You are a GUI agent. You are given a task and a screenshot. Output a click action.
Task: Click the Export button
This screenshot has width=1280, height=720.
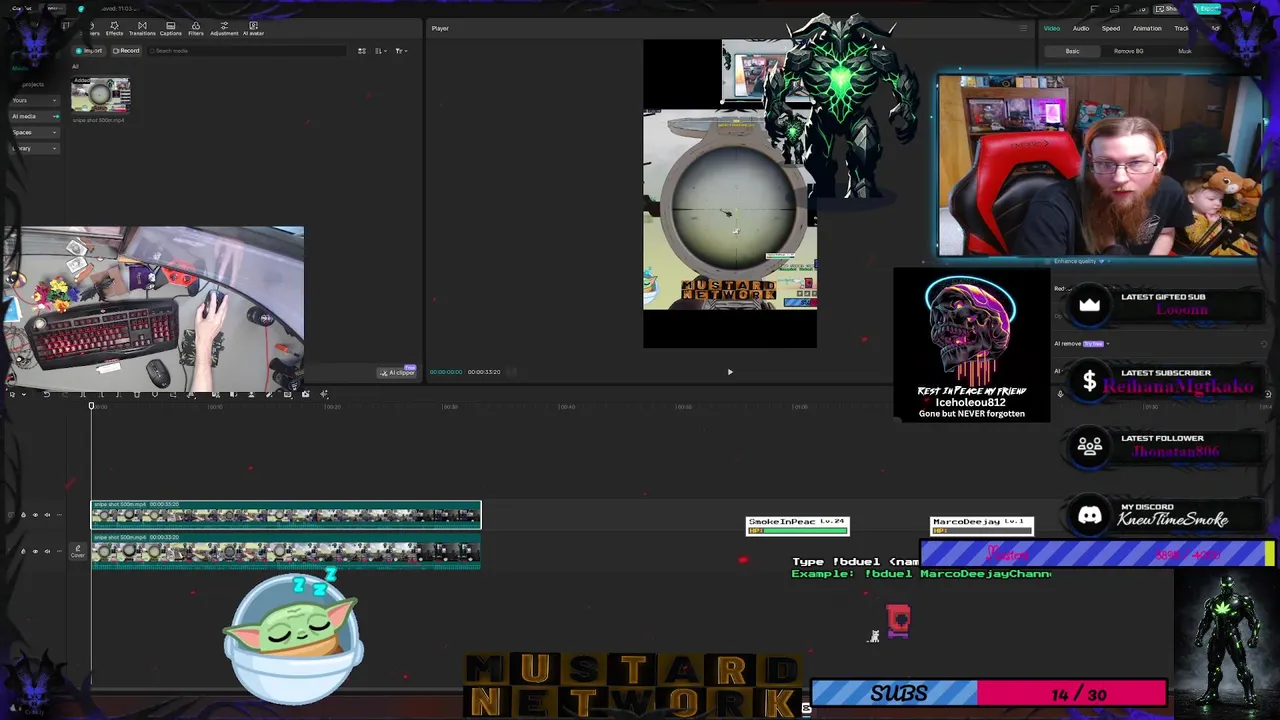[1207, 9]
